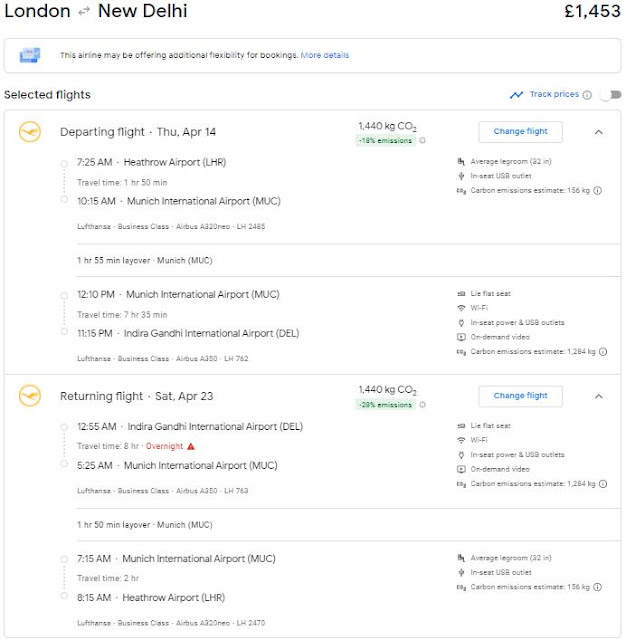Click the Lufthansa logo on the returning flight
This screenshot has width=626, height=640.
click(30, 397)
